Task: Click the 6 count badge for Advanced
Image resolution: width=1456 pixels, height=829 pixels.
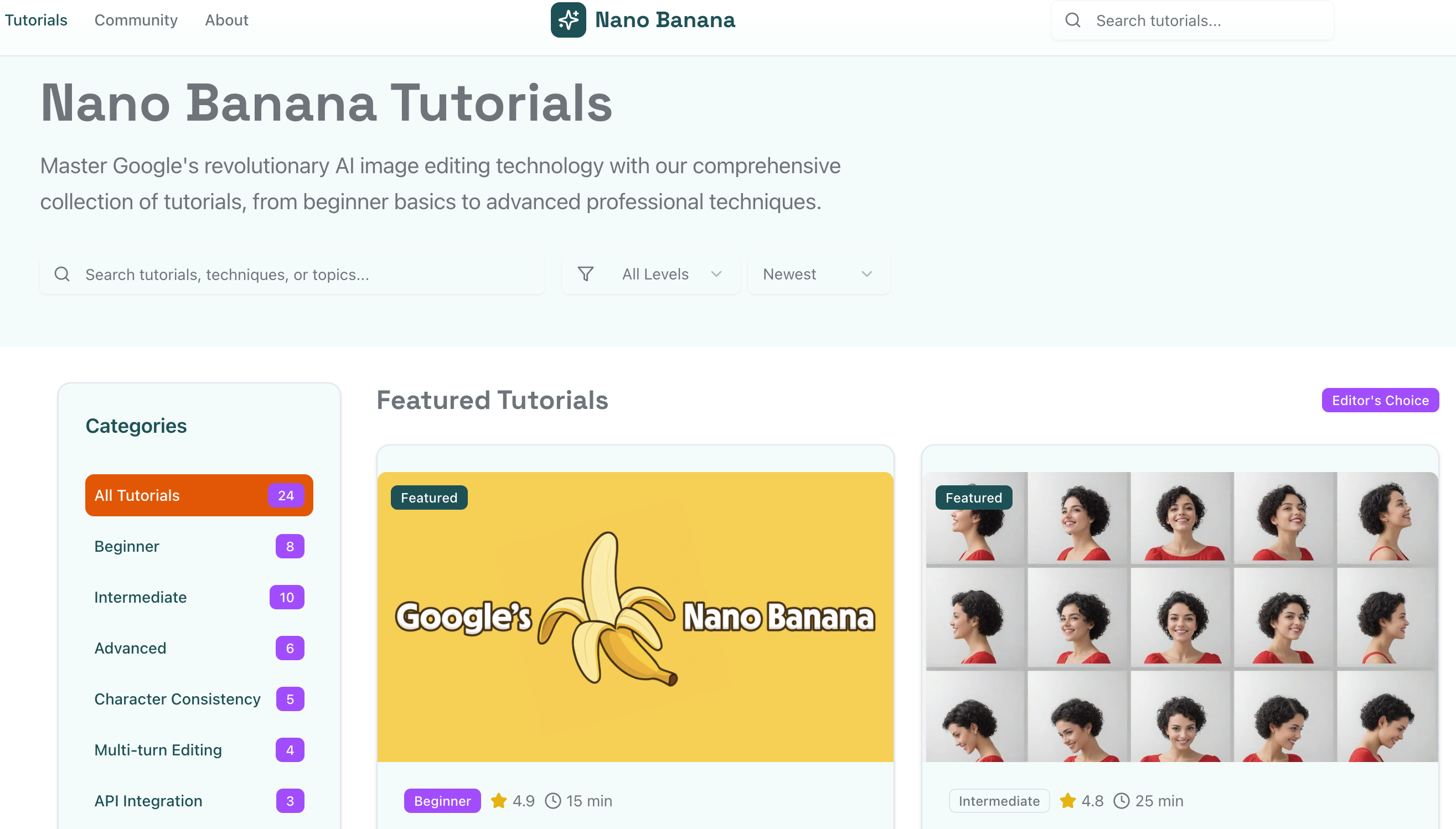Action: (x=290, y=648)
